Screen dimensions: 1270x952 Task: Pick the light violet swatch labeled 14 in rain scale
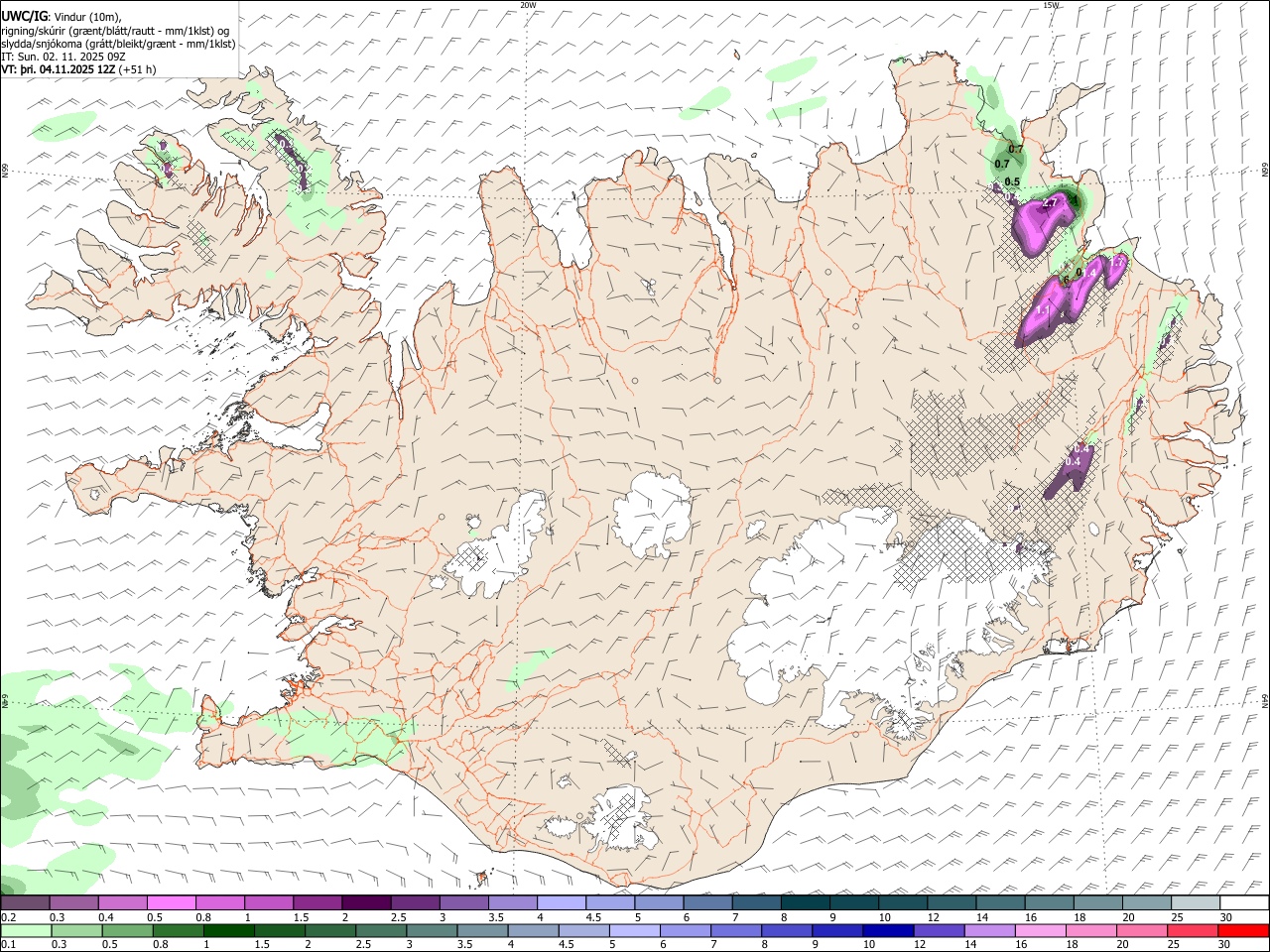[x=988, y=931]
